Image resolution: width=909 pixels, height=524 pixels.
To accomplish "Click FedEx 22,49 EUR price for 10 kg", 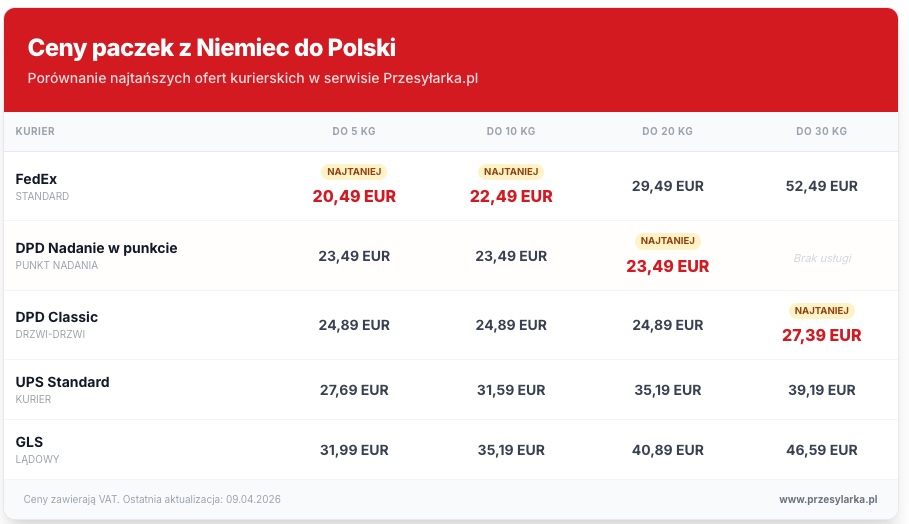I will (511, 196).
